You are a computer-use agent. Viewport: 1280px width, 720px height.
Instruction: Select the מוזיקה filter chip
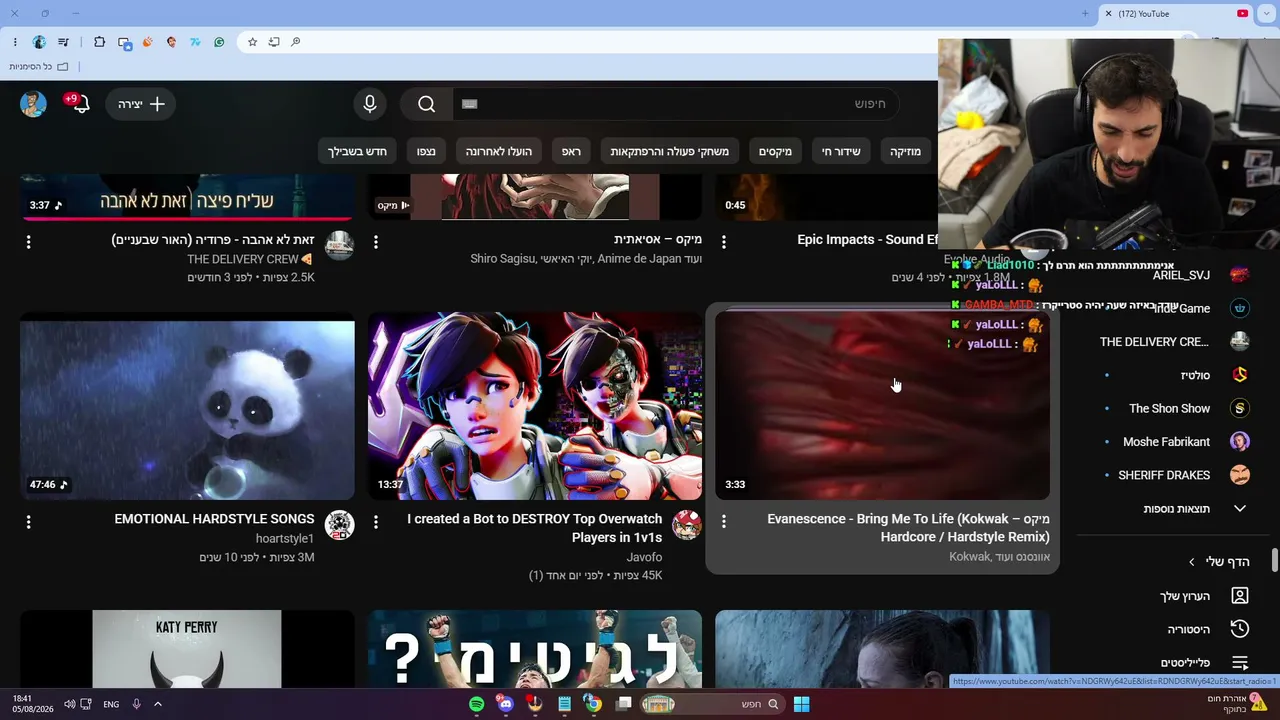(x=906, y=151)
